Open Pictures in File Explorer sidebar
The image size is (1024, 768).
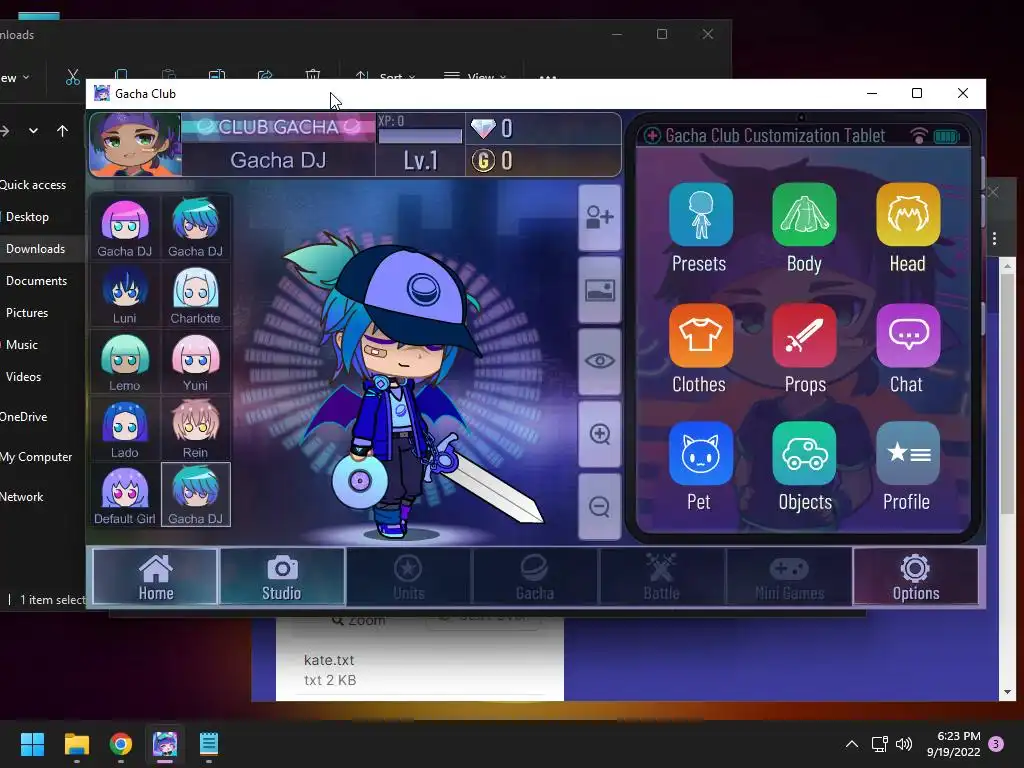(27, 313)
